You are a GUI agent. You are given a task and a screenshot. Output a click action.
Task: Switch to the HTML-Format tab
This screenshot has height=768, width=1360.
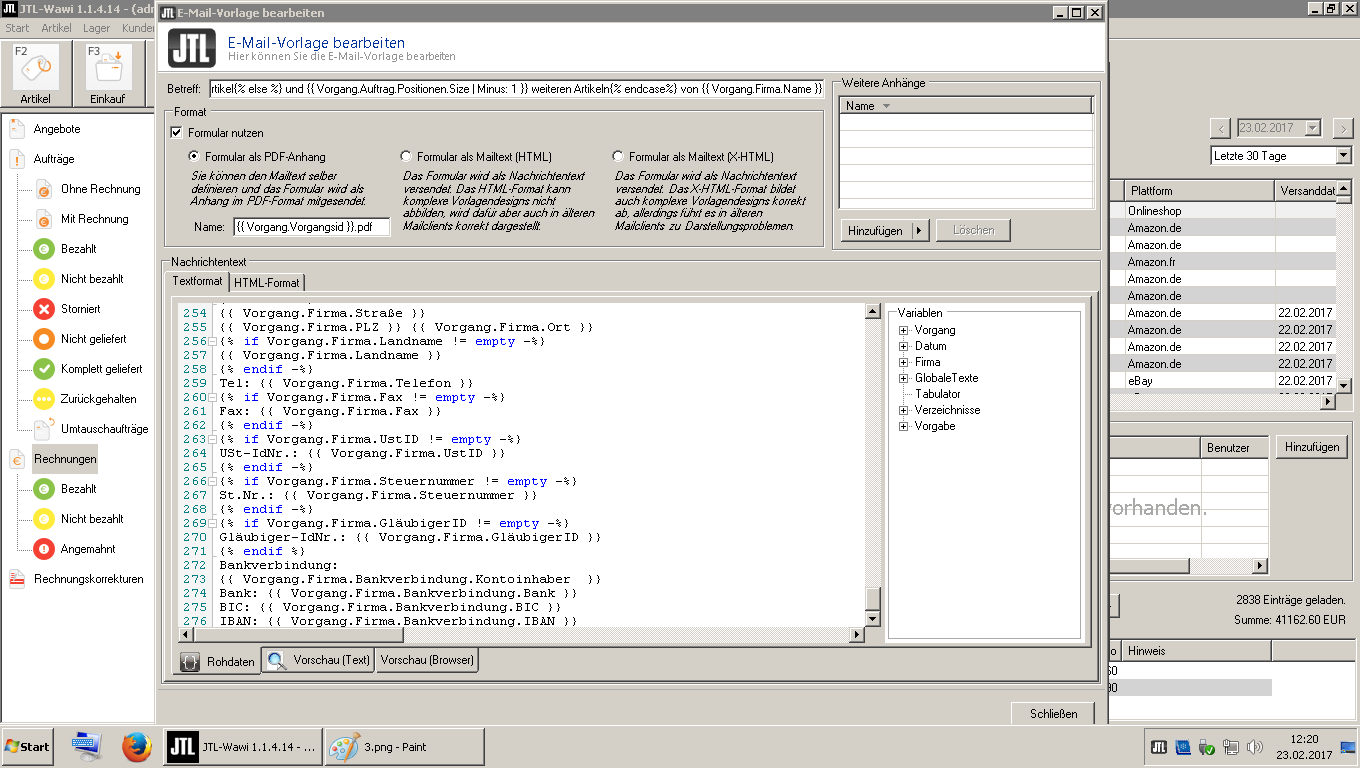(x=266, y=283)
